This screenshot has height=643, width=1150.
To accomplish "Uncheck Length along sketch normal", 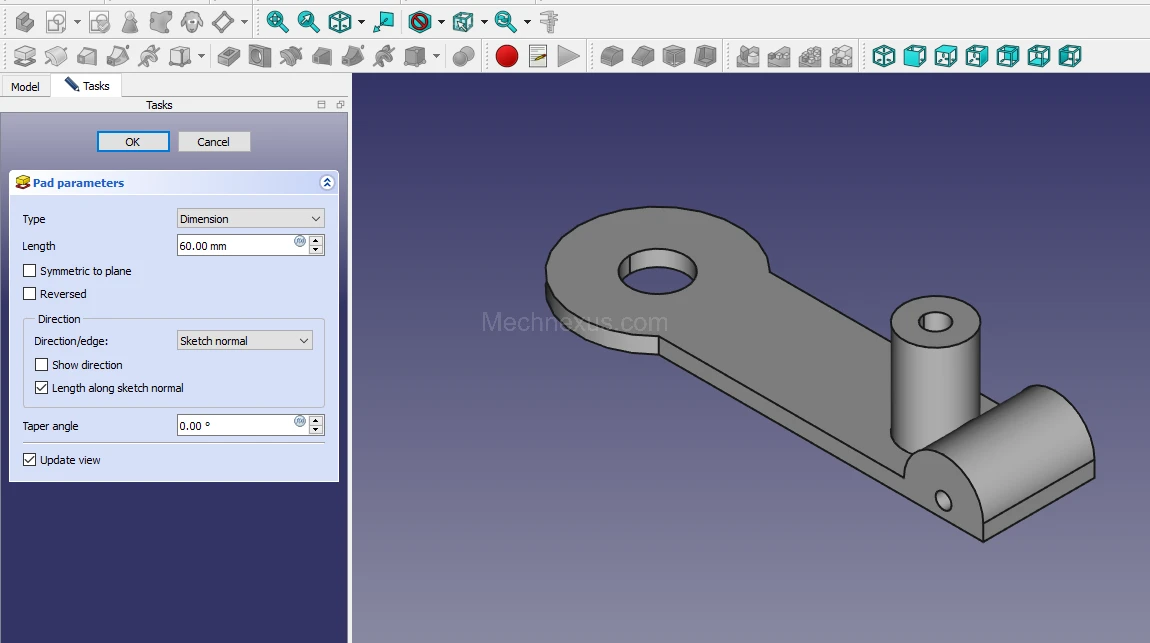I will click(x=42, y=388).
